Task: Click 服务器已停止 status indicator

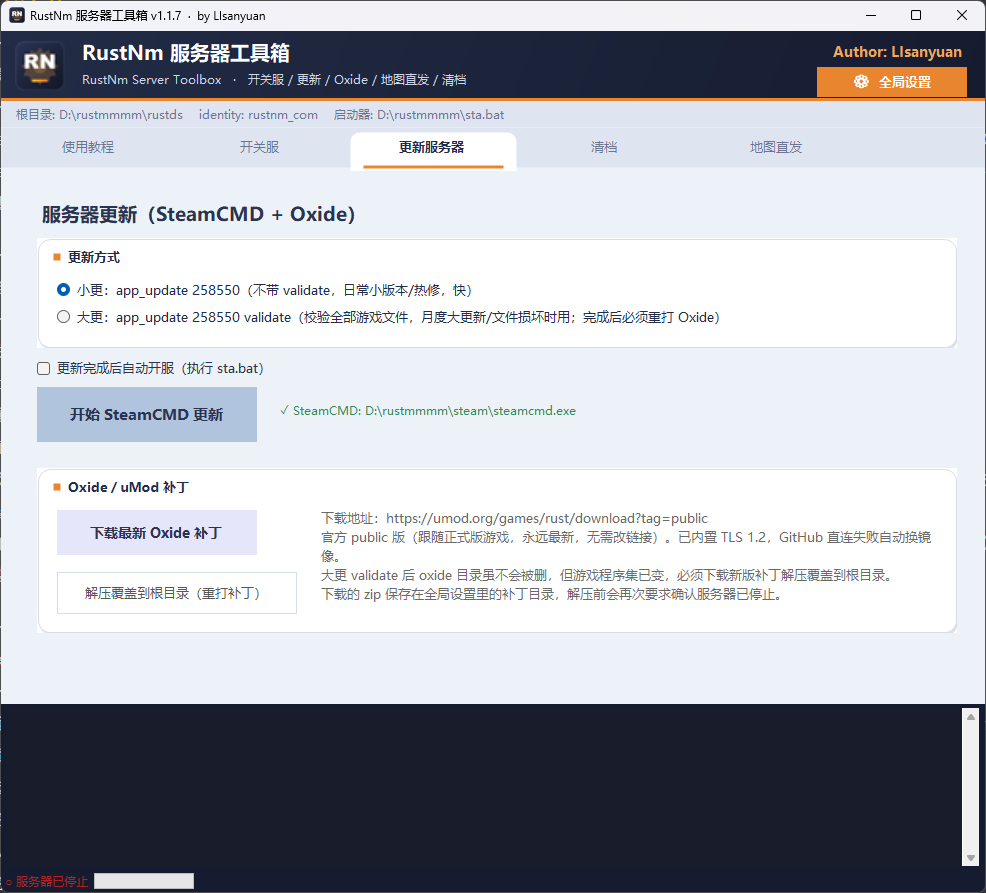Action: (x=47, y=882)
